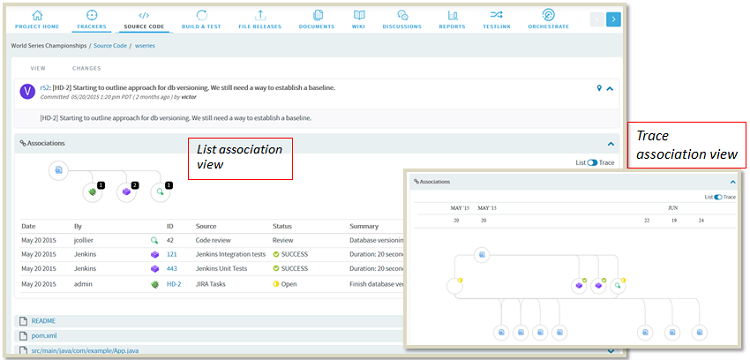Open the Trackers section

pyautogui.click(x=91, y=20)
